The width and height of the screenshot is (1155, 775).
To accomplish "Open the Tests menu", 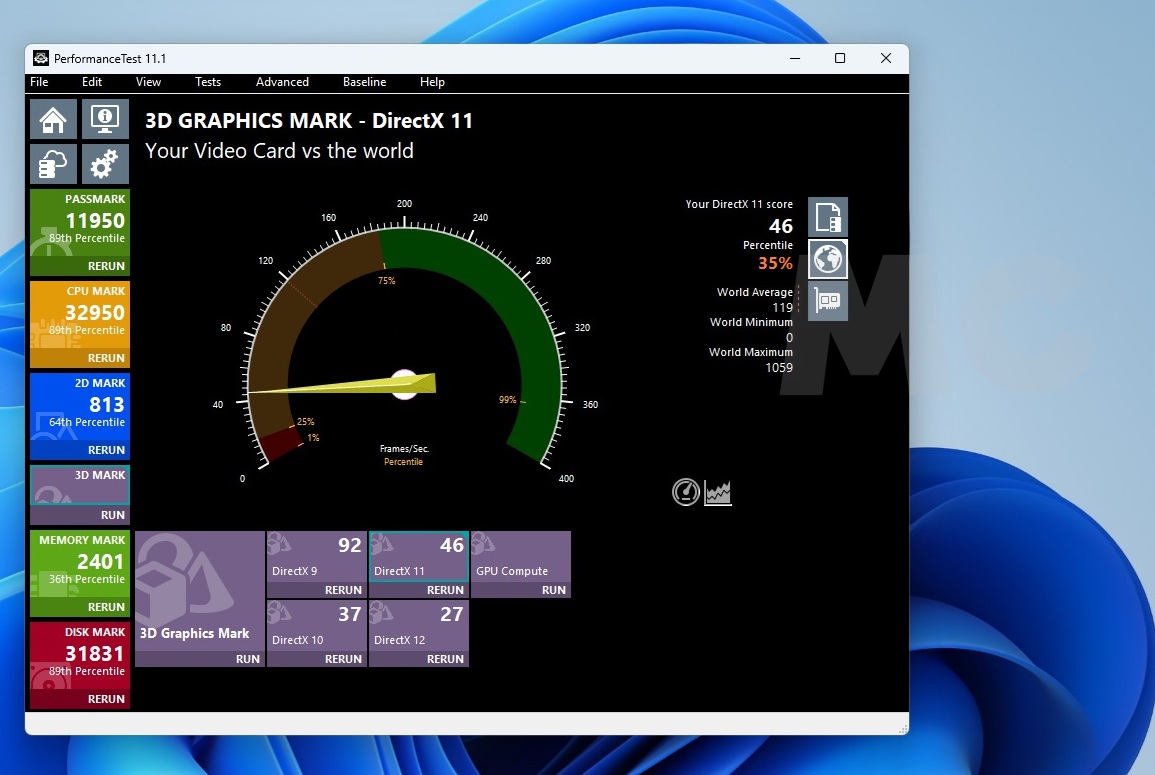I will (208, 82).
